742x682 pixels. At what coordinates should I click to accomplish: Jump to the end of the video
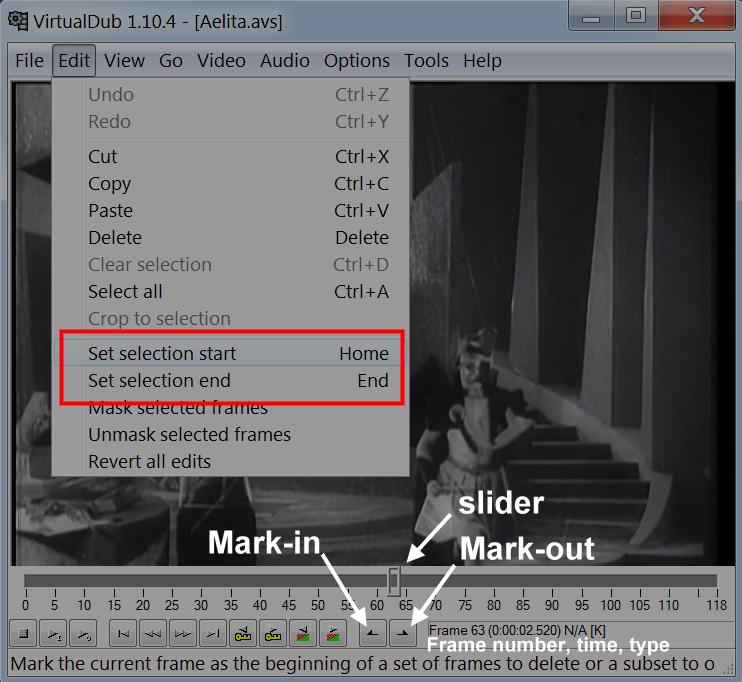[213, 633]
